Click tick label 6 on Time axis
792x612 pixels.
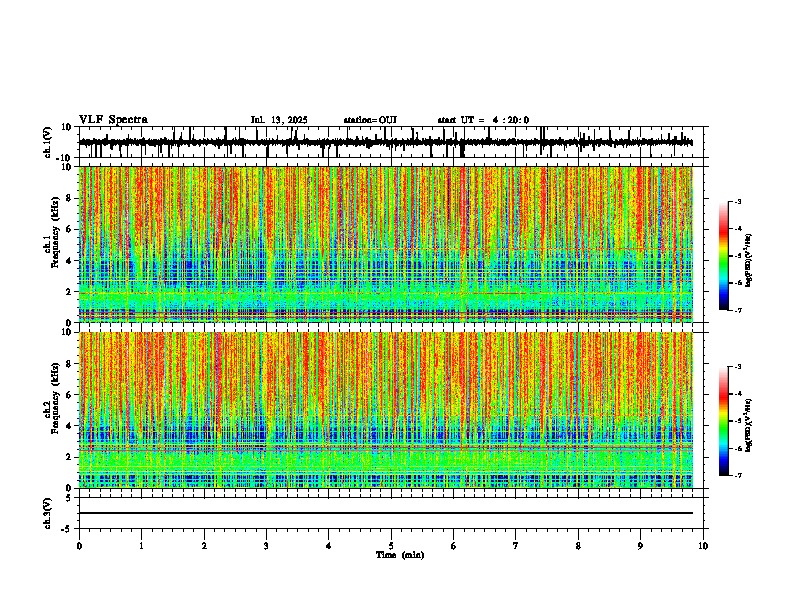point(454,546)
